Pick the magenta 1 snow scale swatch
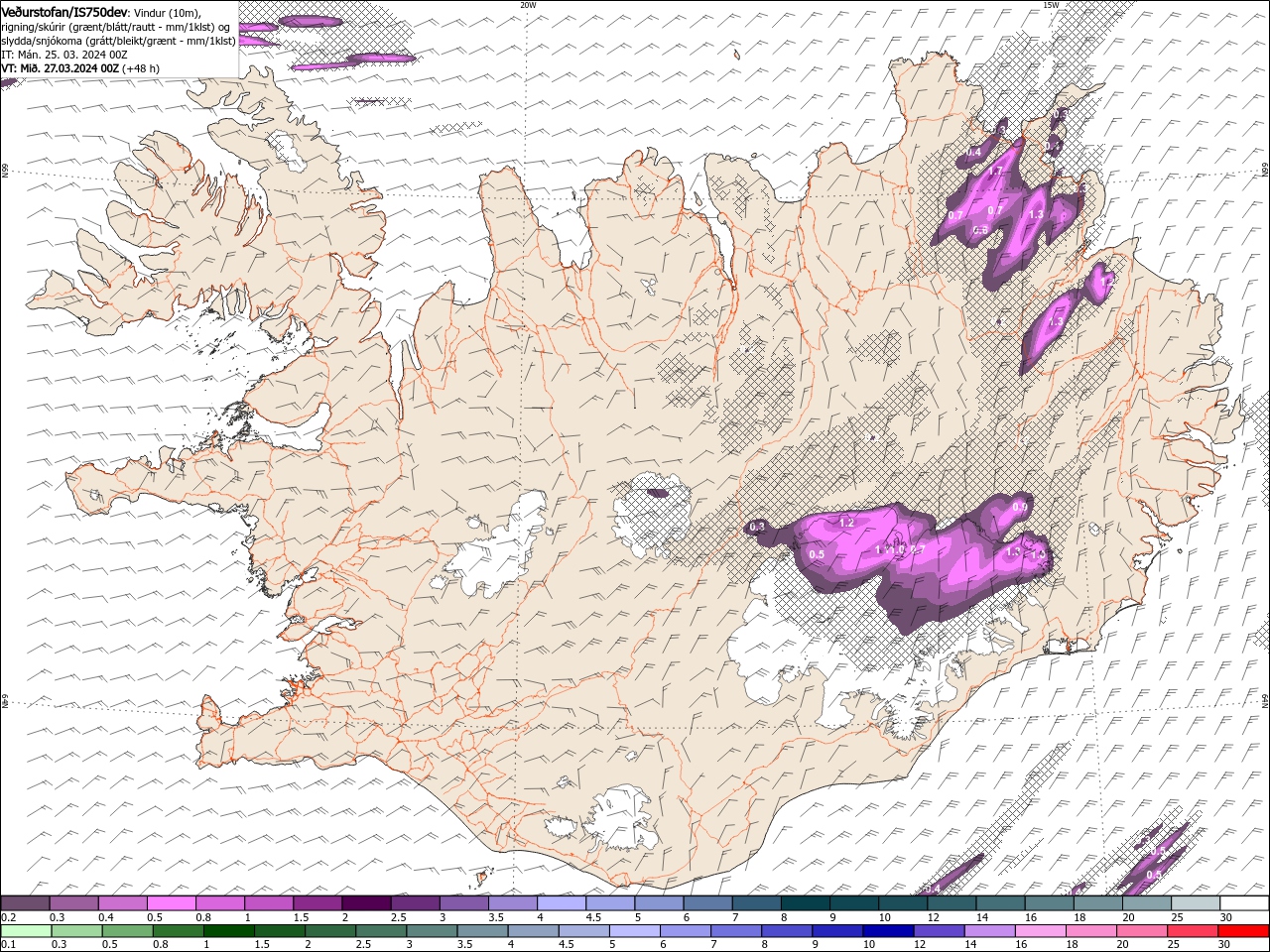Screen dimensions: 1270x952 [x=269, y=903]
